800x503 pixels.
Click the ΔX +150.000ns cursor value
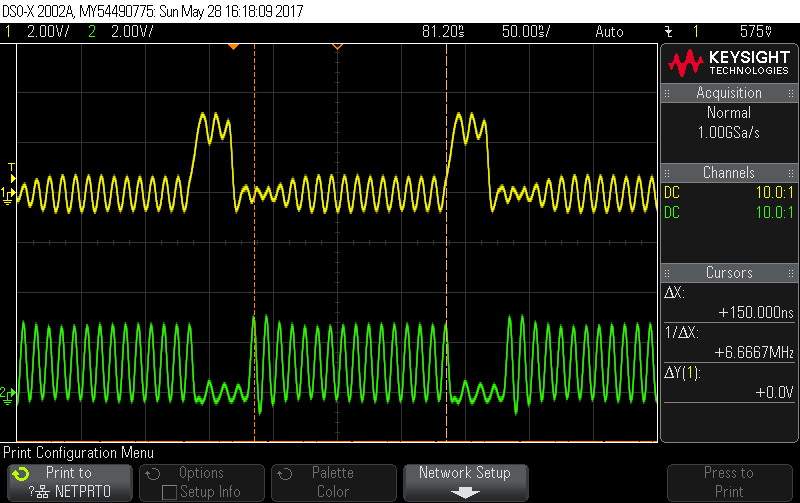756,312
